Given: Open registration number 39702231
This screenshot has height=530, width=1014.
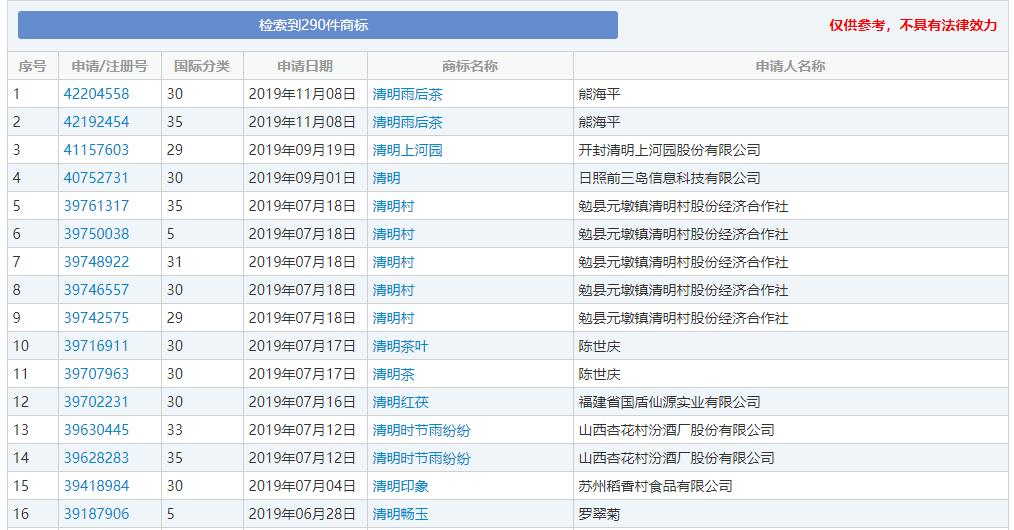Looking at the screenshot, I should [96, 402].
